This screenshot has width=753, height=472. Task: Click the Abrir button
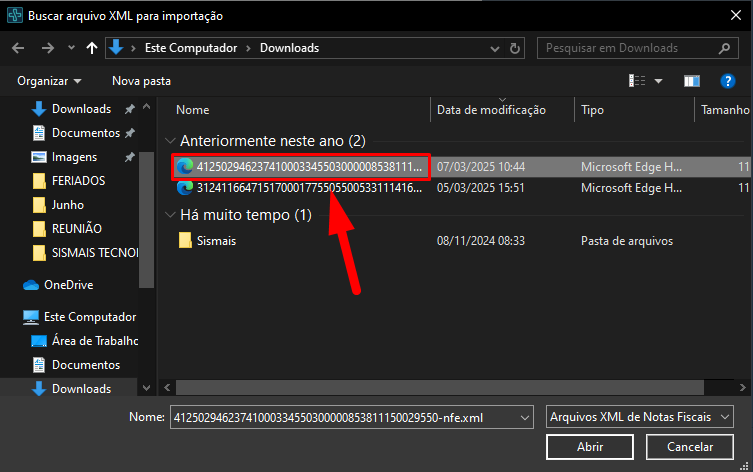pyautogui.click(x=590, y=447)
